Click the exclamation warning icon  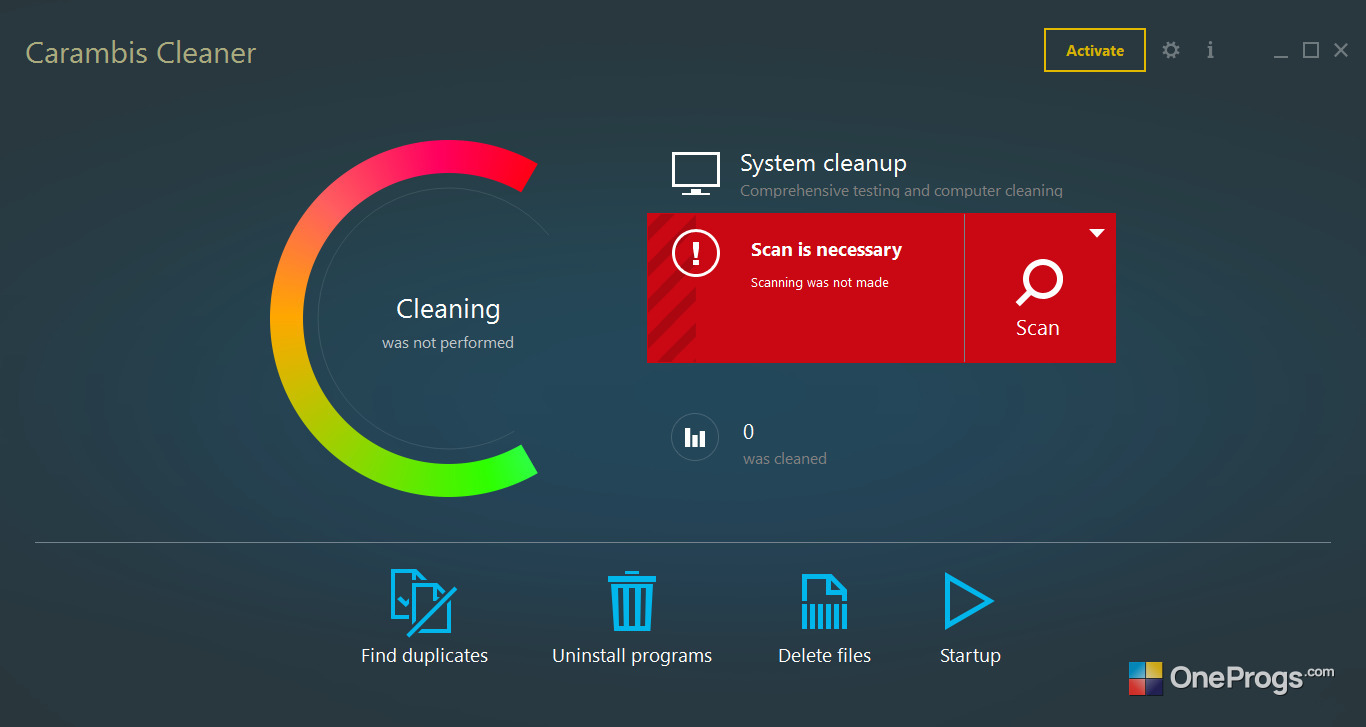696,252
